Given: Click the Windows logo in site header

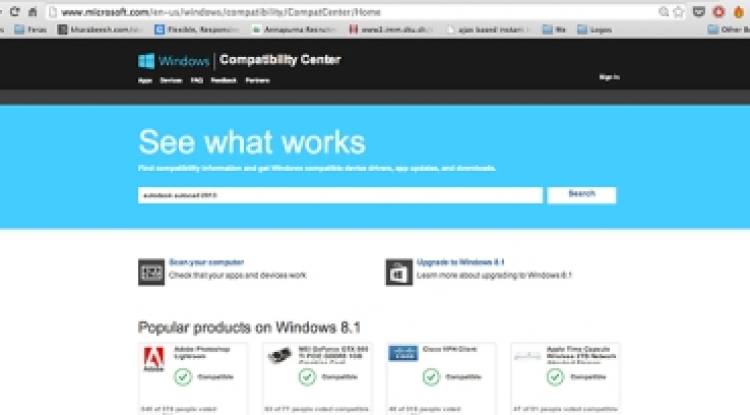Looking at the screenshot, I should click(x=146, y=61).
